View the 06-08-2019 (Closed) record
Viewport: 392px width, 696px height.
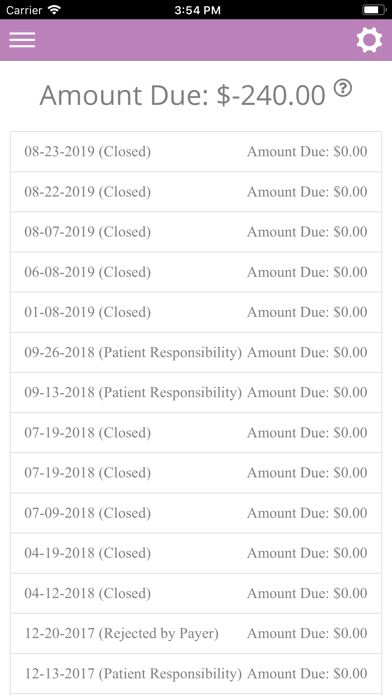pos(196,272)
